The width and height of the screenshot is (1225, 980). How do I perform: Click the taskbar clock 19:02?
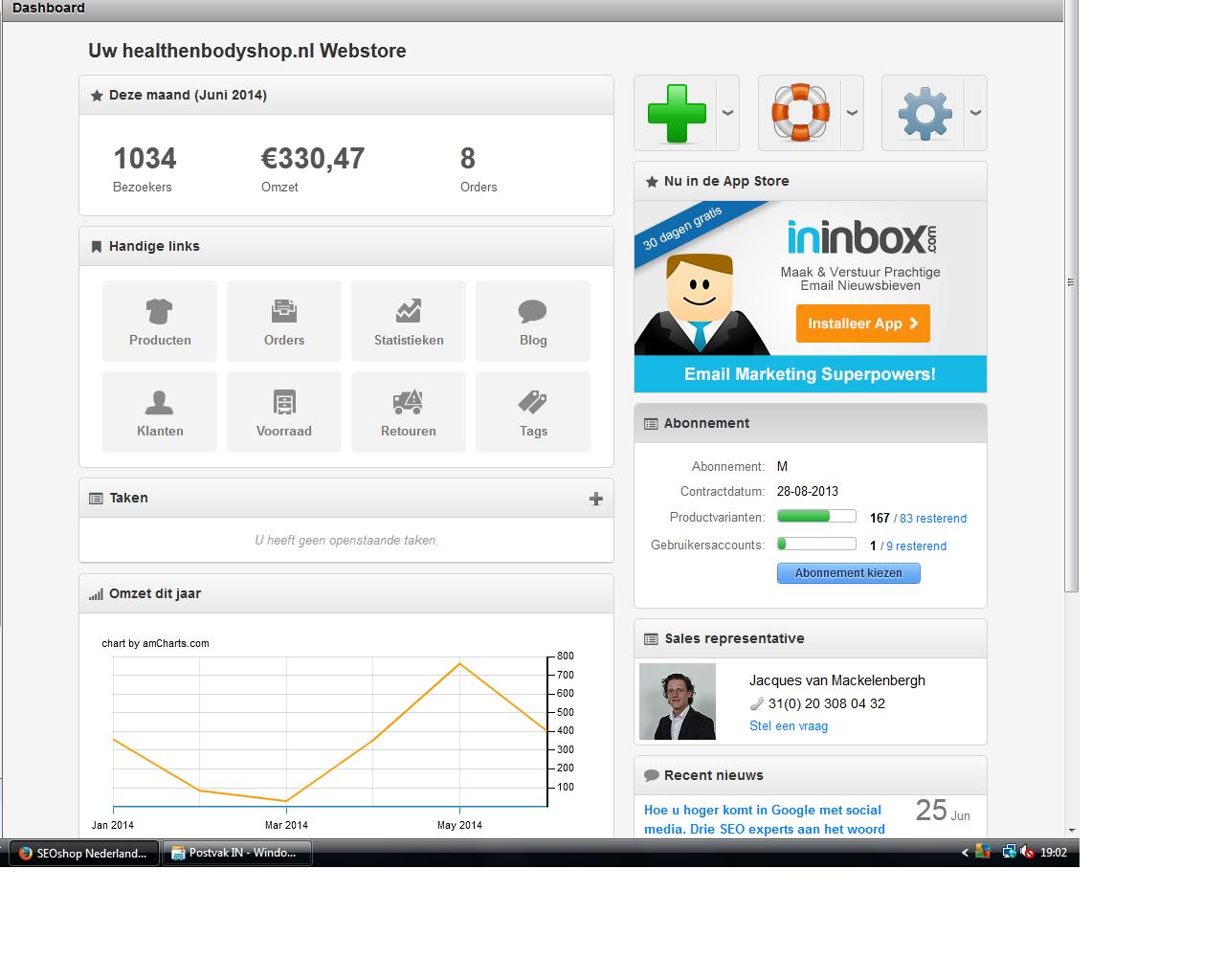point(1054,853)
